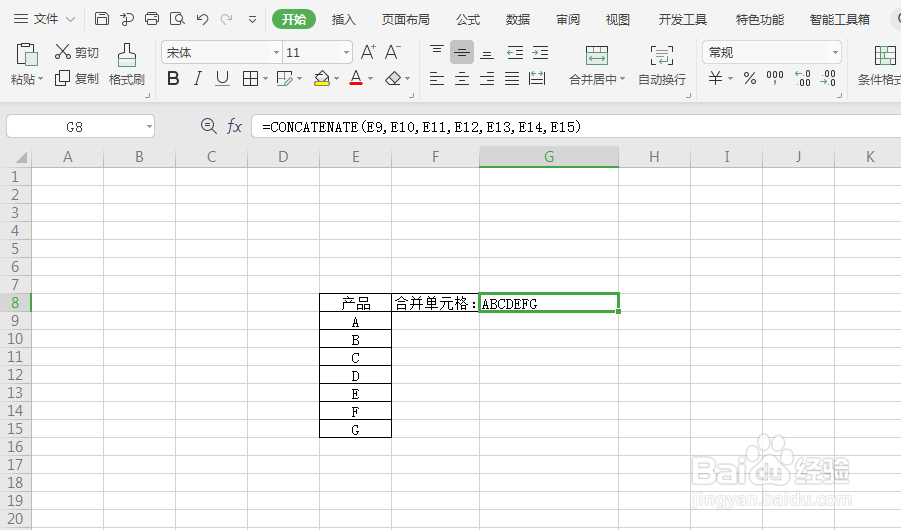Viewport: 901px width, 530px height.
Task: Expand quick access toolbar customize arrow
Action: [252, 20]
